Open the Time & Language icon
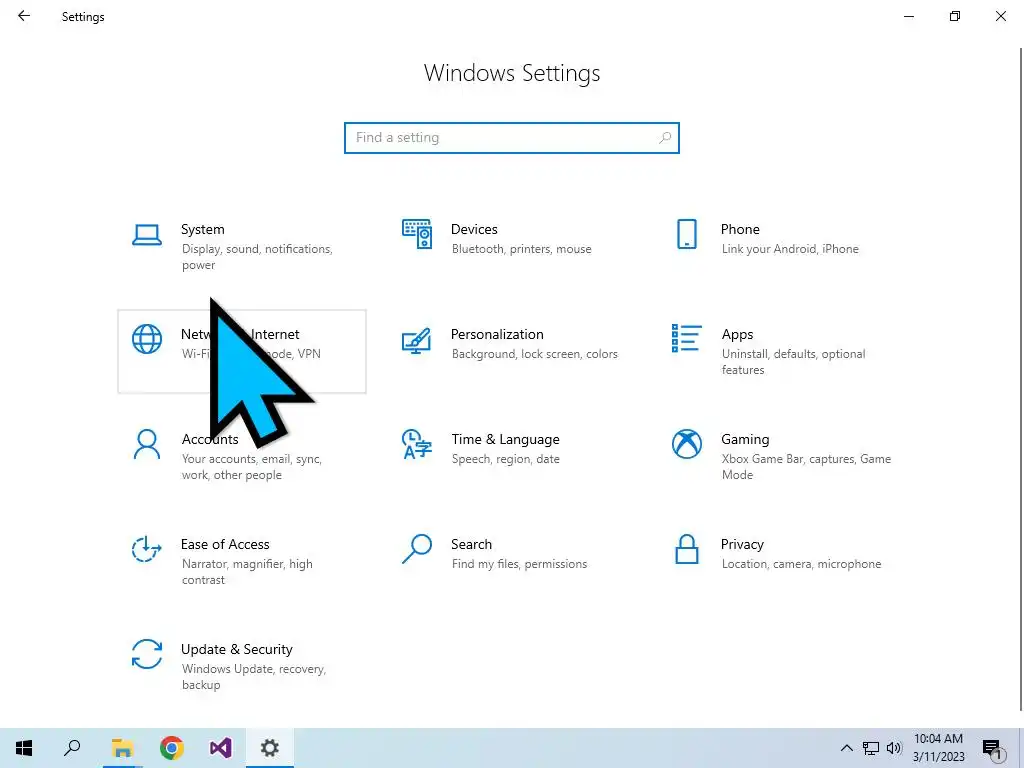 click(x=417, y=444)
